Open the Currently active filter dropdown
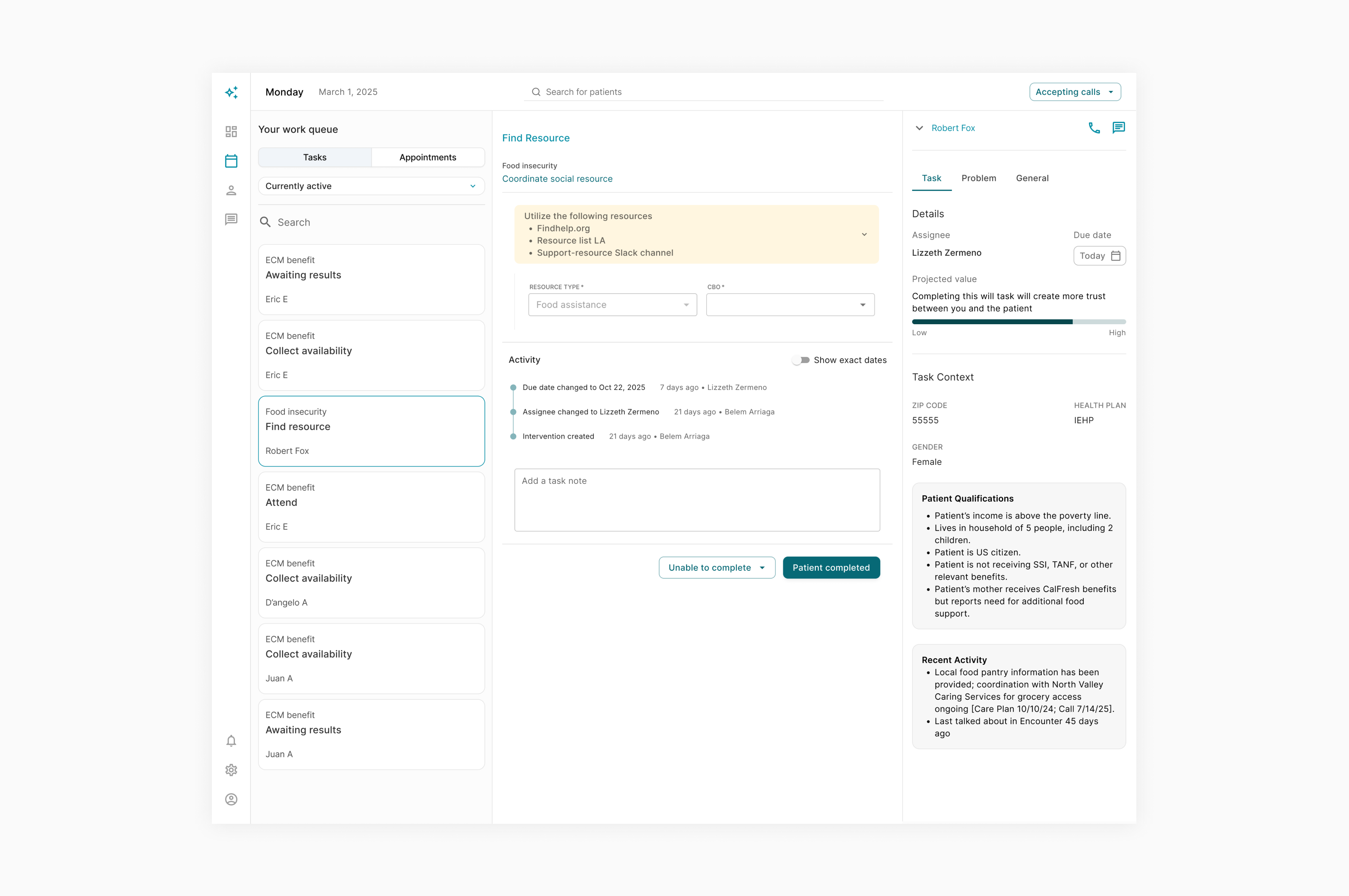This screenshot has width=1349, height=896. (x=371, y=186)
